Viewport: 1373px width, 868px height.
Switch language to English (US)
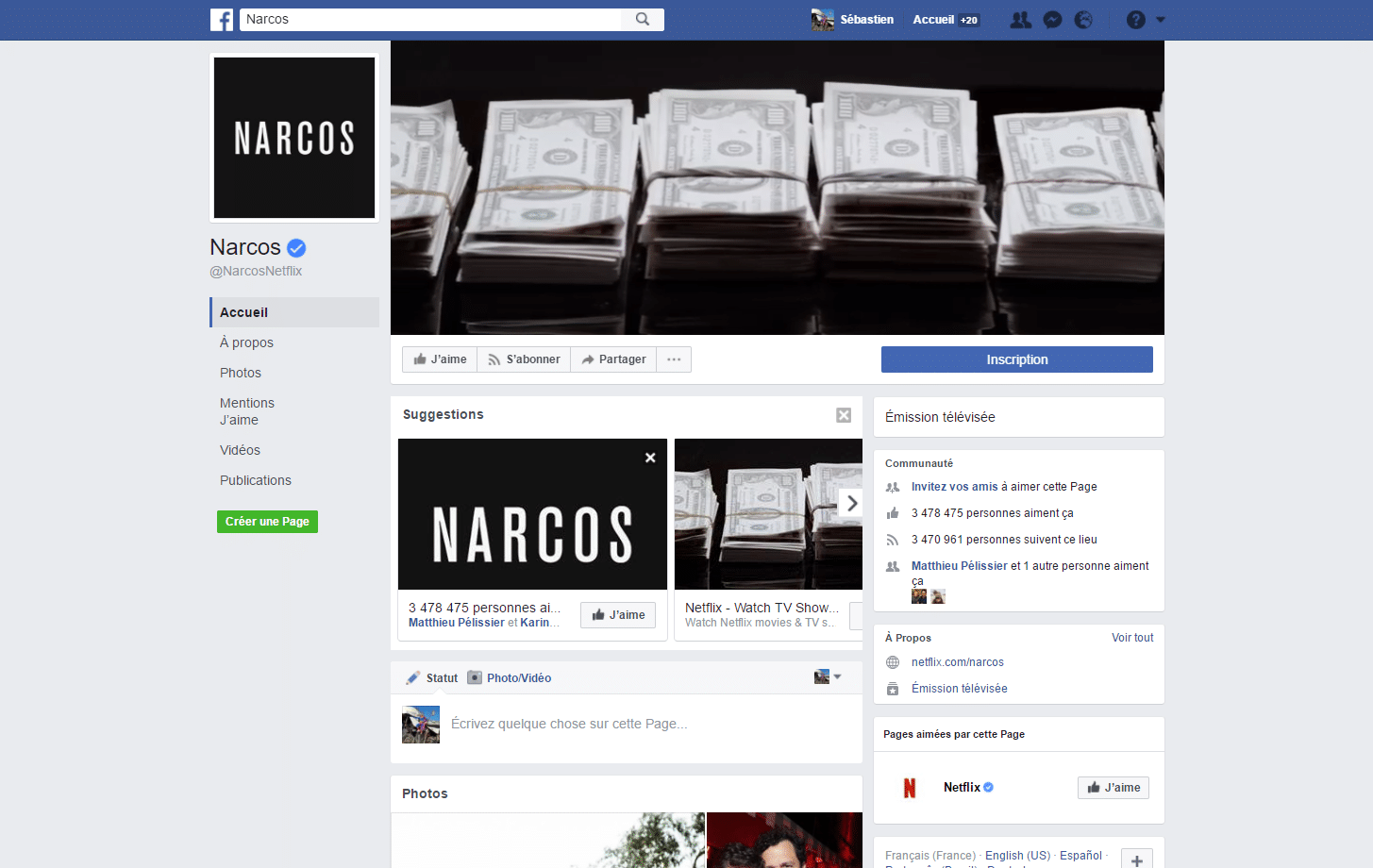click(x=1017, y=856)
